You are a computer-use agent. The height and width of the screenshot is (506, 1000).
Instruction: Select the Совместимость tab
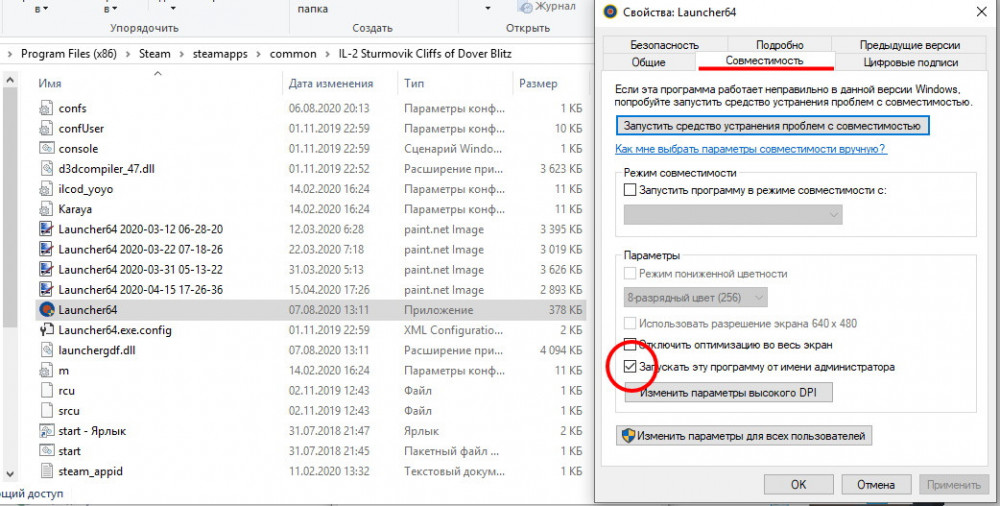pyautogui.click(x=765, y=61)
